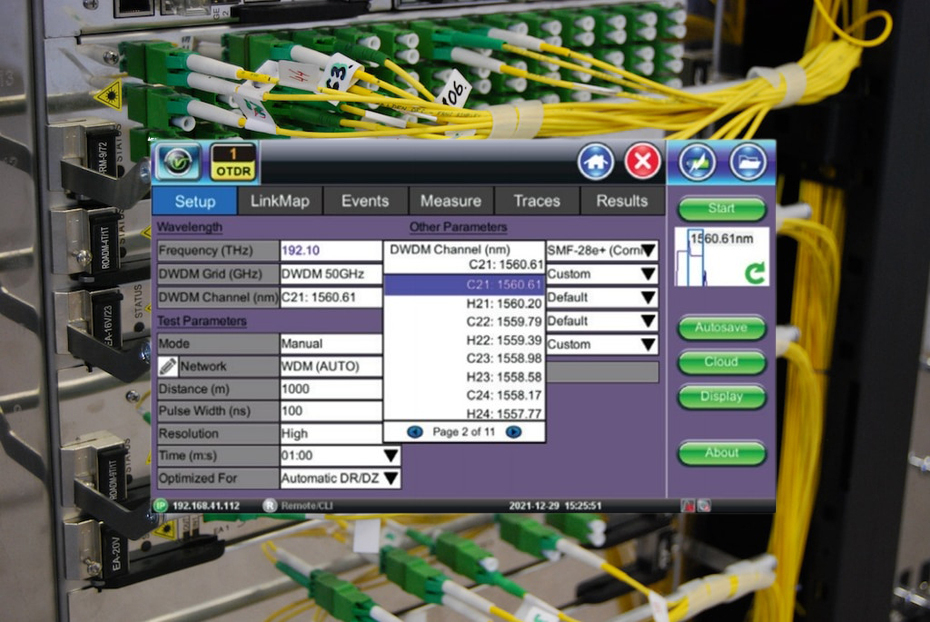930x622 pixels.
Task: Click the Pulse Width value field
Action: 330,411
